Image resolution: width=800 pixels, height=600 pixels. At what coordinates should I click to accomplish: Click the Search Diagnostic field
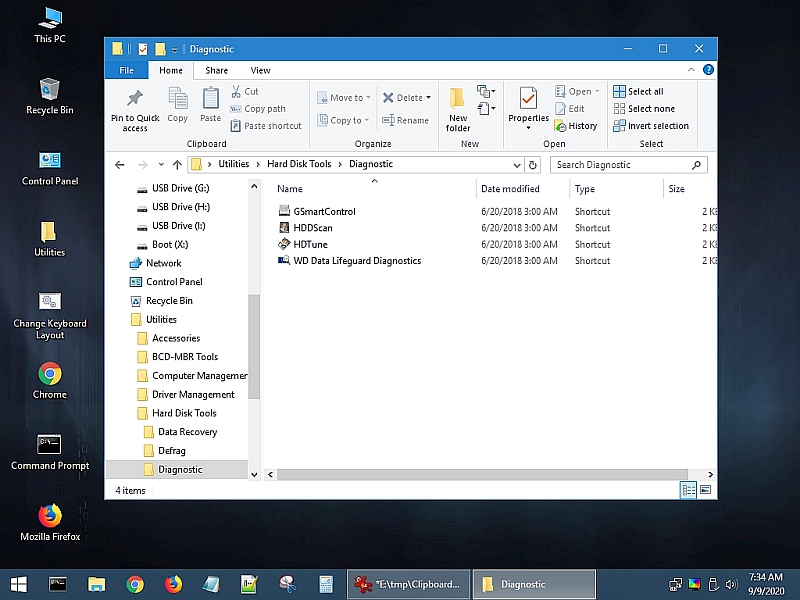coord(628,165)
